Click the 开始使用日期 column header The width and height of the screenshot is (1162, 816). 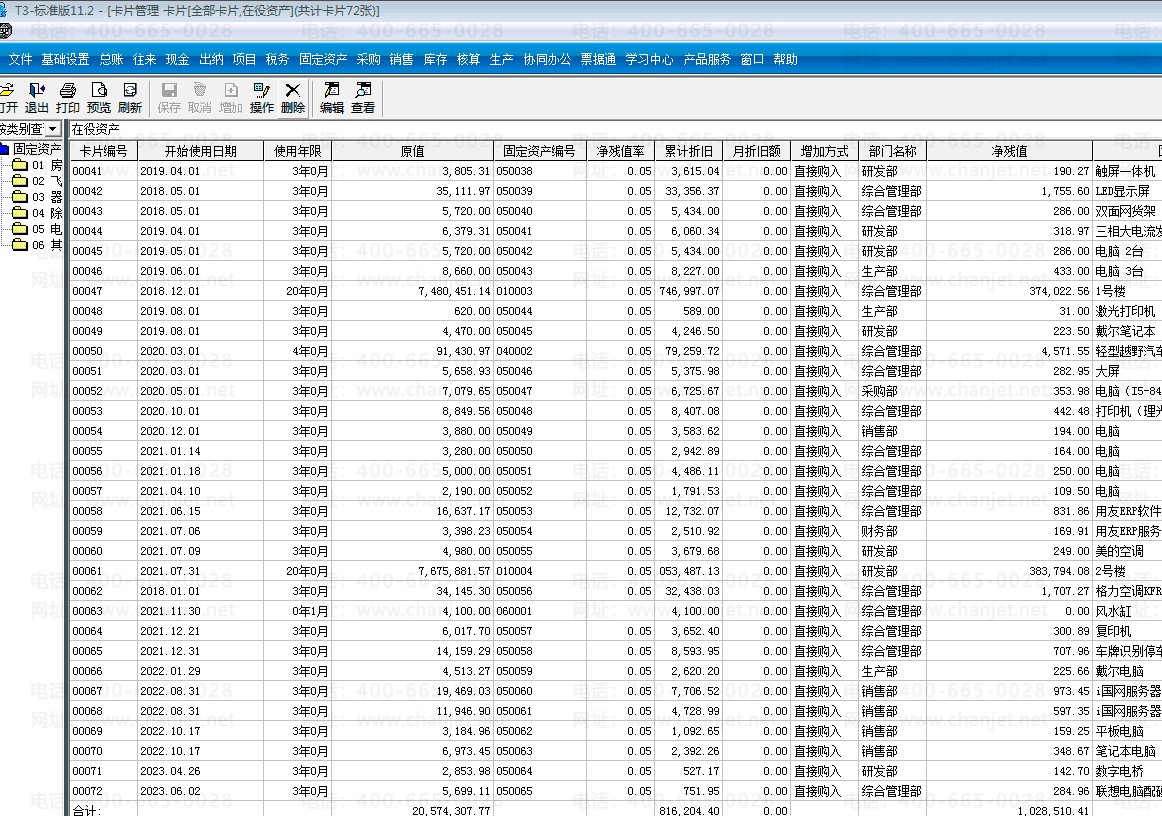pos(200,151)
